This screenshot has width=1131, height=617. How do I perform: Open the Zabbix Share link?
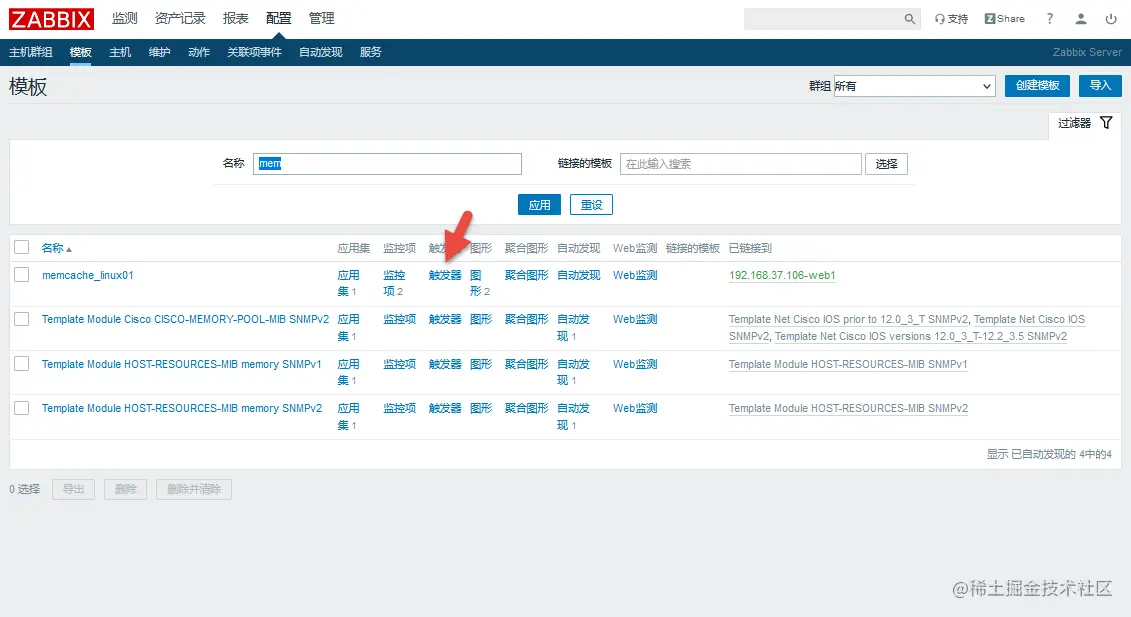(x=1005, y=19)
